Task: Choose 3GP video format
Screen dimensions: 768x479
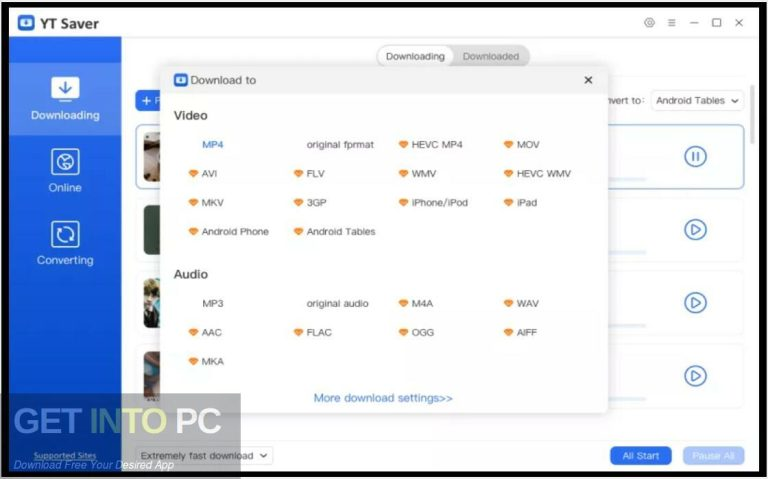Action: point(310,202)
